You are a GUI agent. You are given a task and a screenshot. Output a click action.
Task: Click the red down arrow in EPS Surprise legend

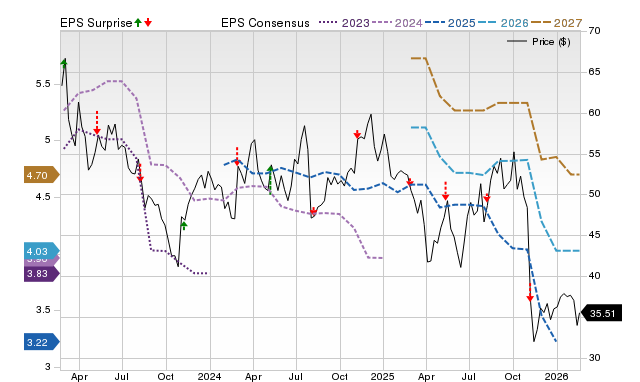click(148, 22)
